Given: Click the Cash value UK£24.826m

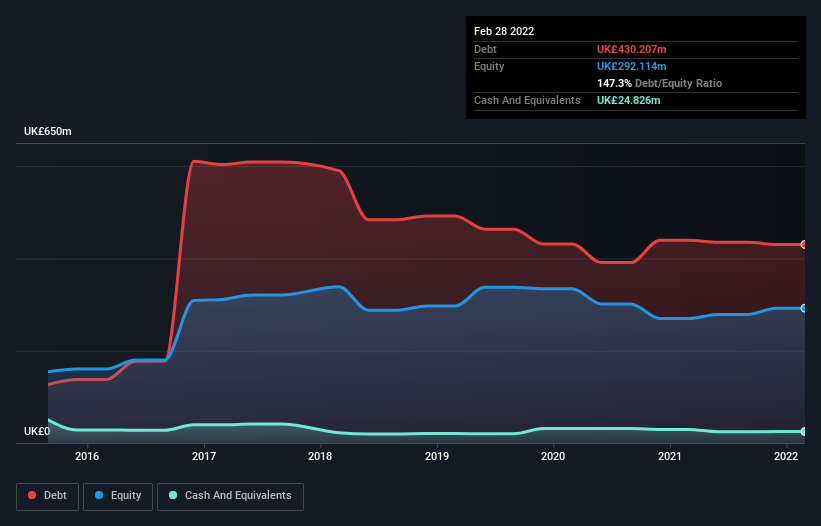Looking at the screenshot, I should pos(628,100).
